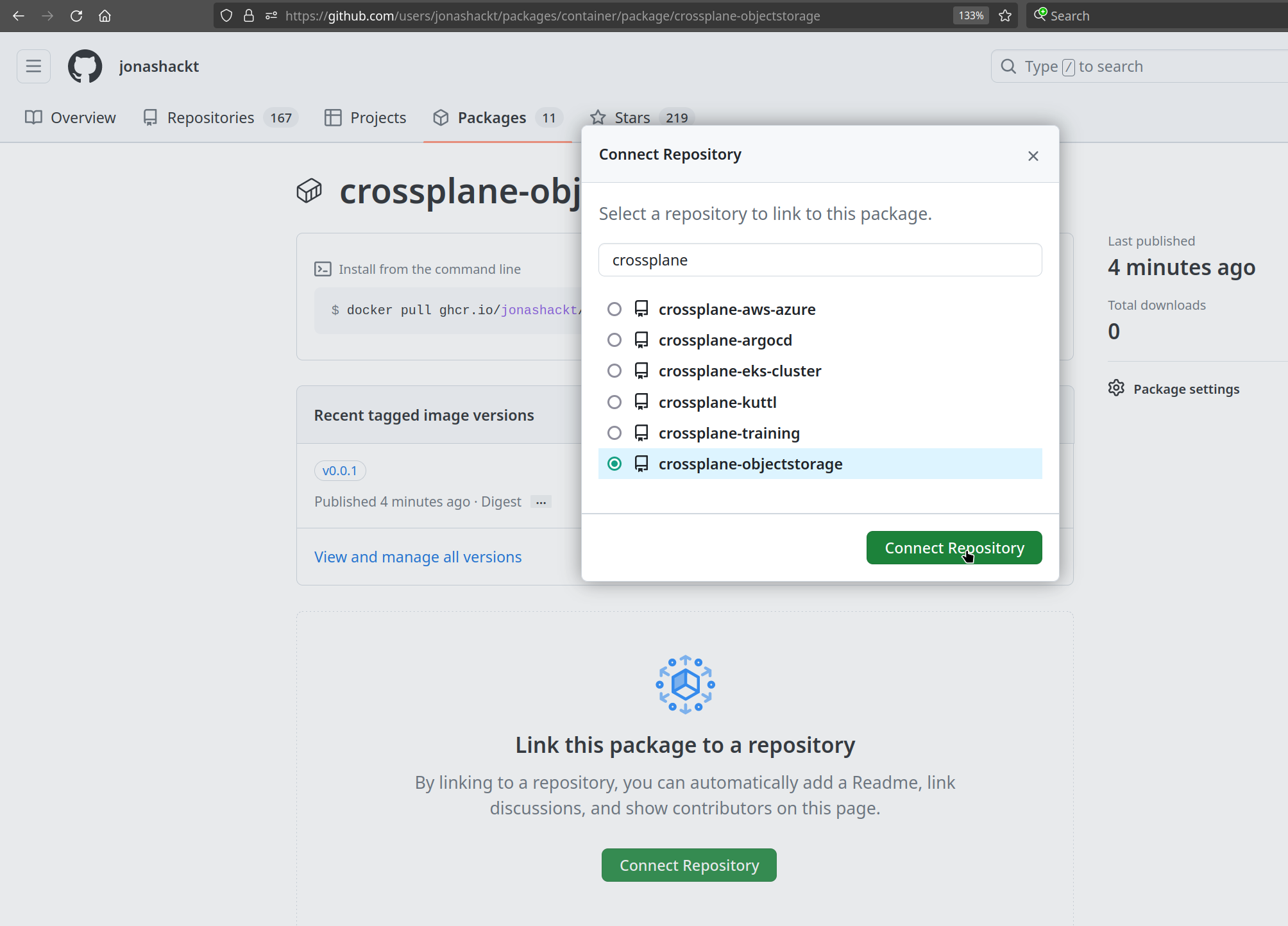Screen dimensions: 1288x926
Task: Go to the jonashackt profile link
Action: (159, 67)
